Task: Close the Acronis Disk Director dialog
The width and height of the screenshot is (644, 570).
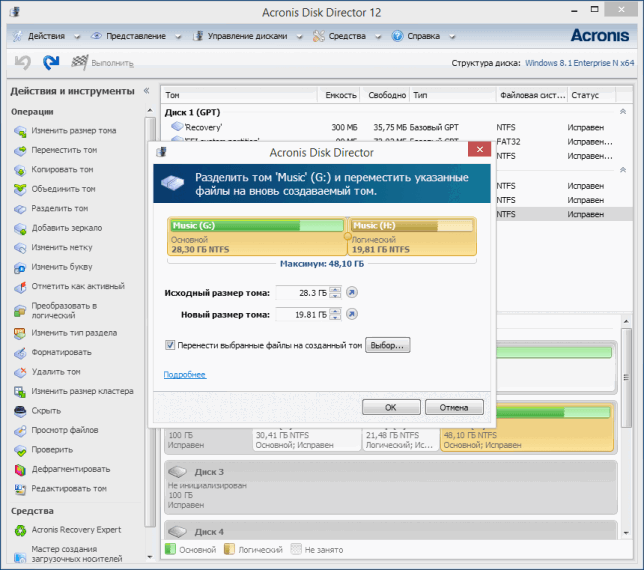Action: tap(479, 149)
